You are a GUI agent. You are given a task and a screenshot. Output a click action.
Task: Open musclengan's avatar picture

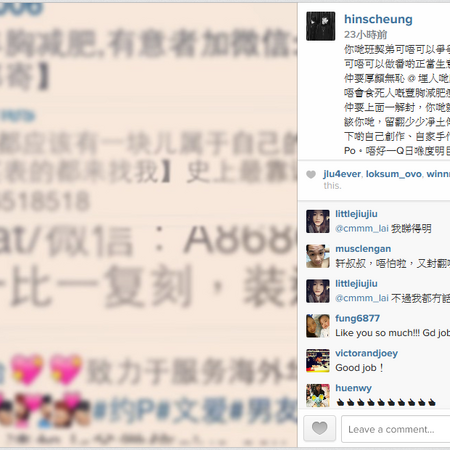click(318, 256)
